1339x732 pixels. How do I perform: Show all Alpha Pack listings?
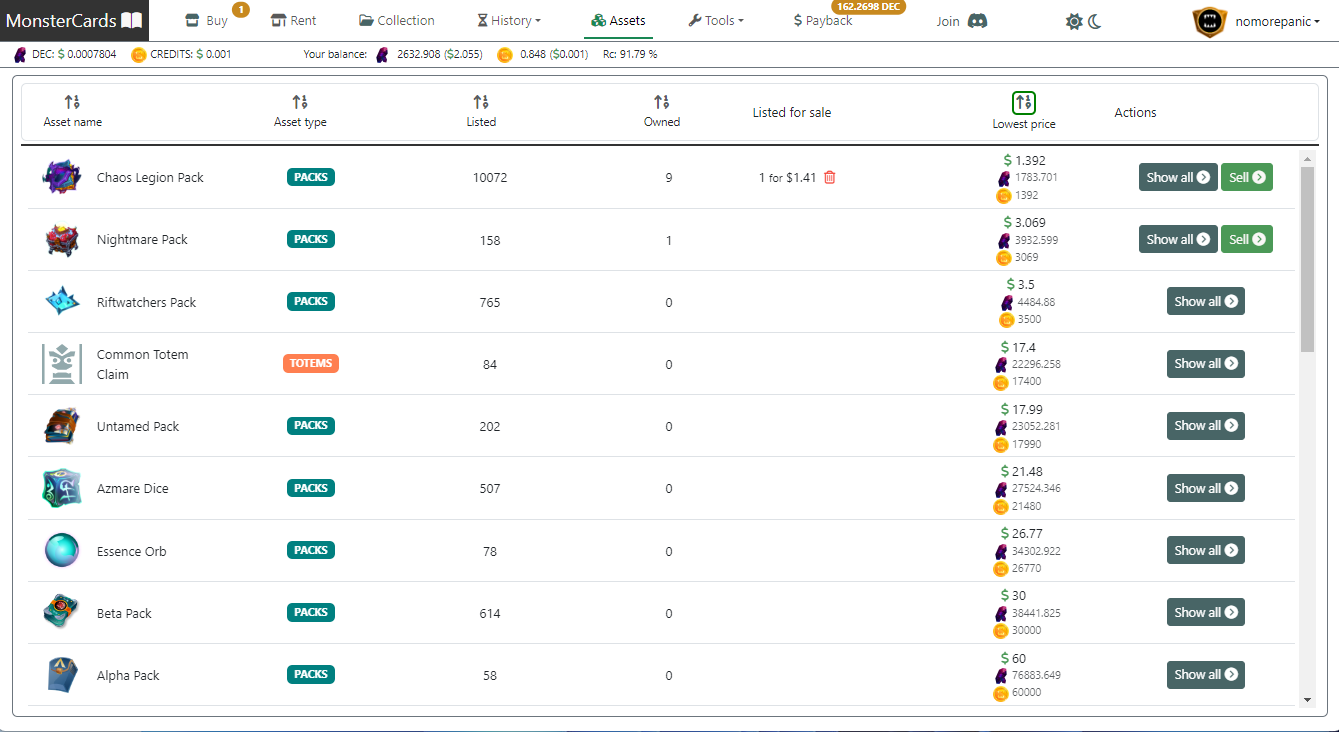click(1206, 674)
